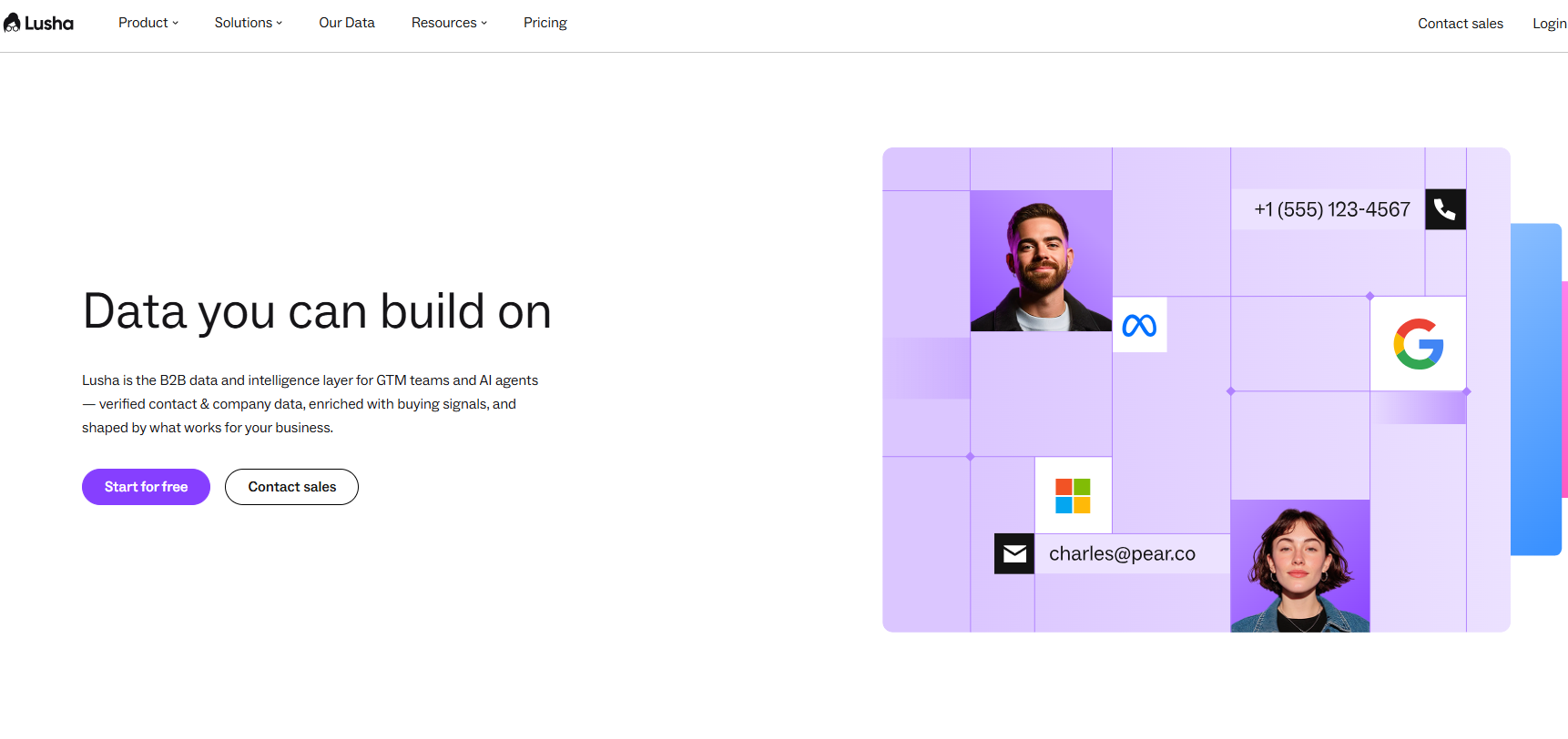
Task: Expand the Solutions dropdown menu
Action: 249,23
